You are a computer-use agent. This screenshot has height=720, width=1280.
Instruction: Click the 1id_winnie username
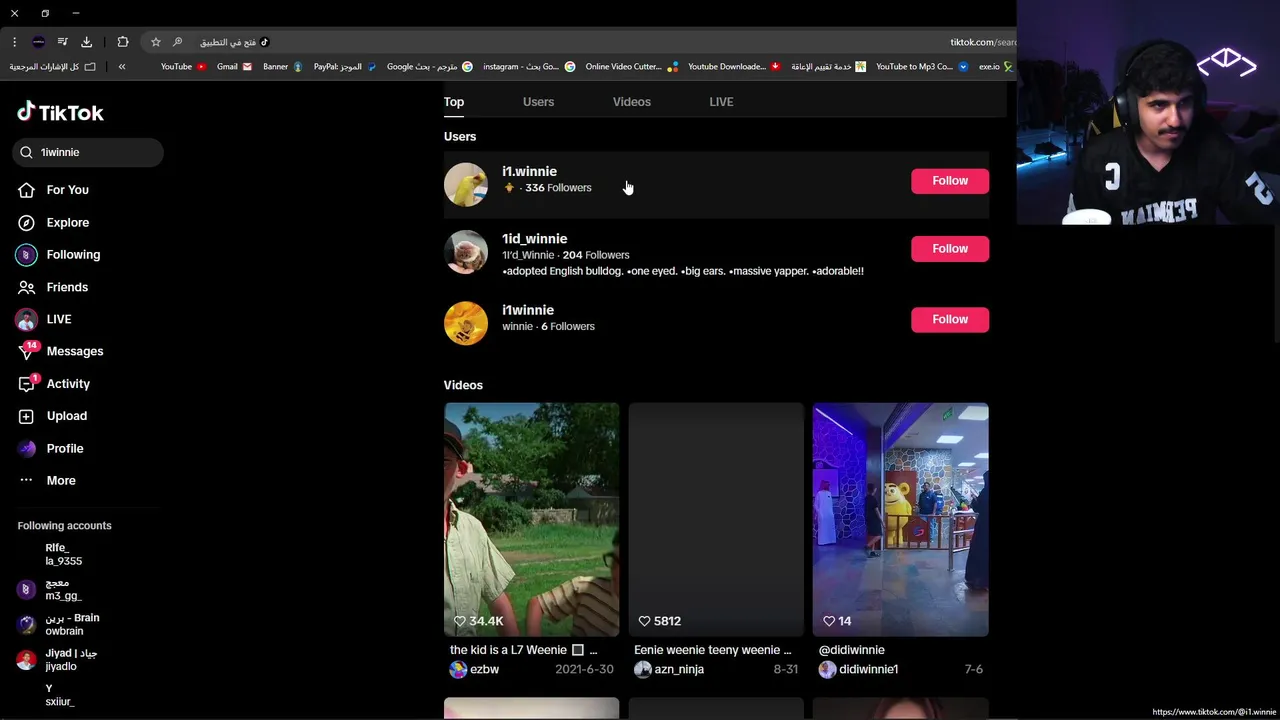[x=534, y=239]
